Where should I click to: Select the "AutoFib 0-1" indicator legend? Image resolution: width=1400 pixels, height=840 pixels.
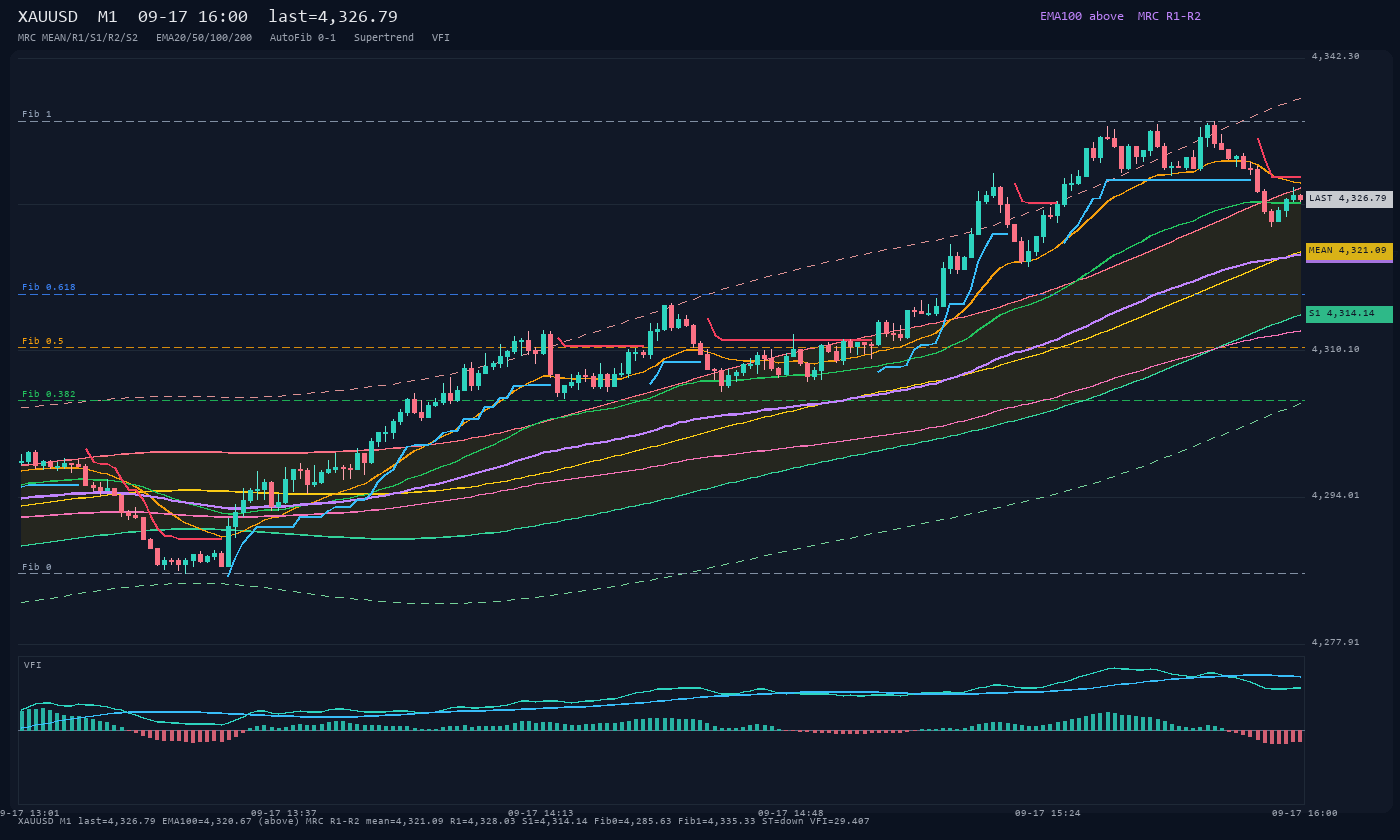[x=303, y=37]
